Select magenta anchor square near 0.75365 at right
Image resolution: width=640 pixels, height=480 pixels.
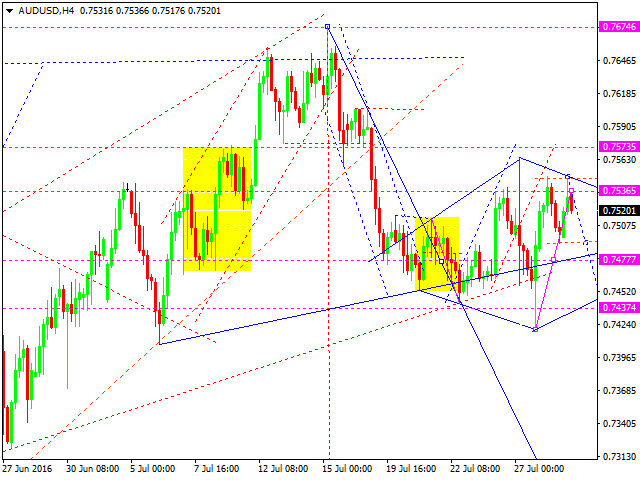(x=571, y=191)
